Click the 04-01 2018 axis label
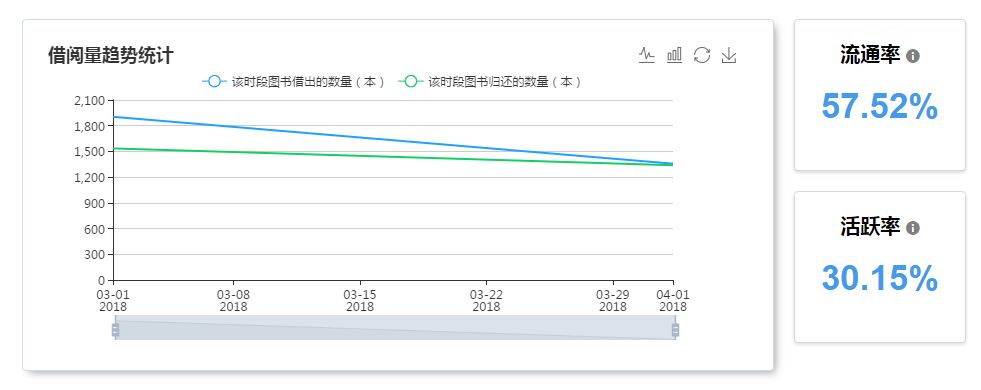 tap(673, 300)
